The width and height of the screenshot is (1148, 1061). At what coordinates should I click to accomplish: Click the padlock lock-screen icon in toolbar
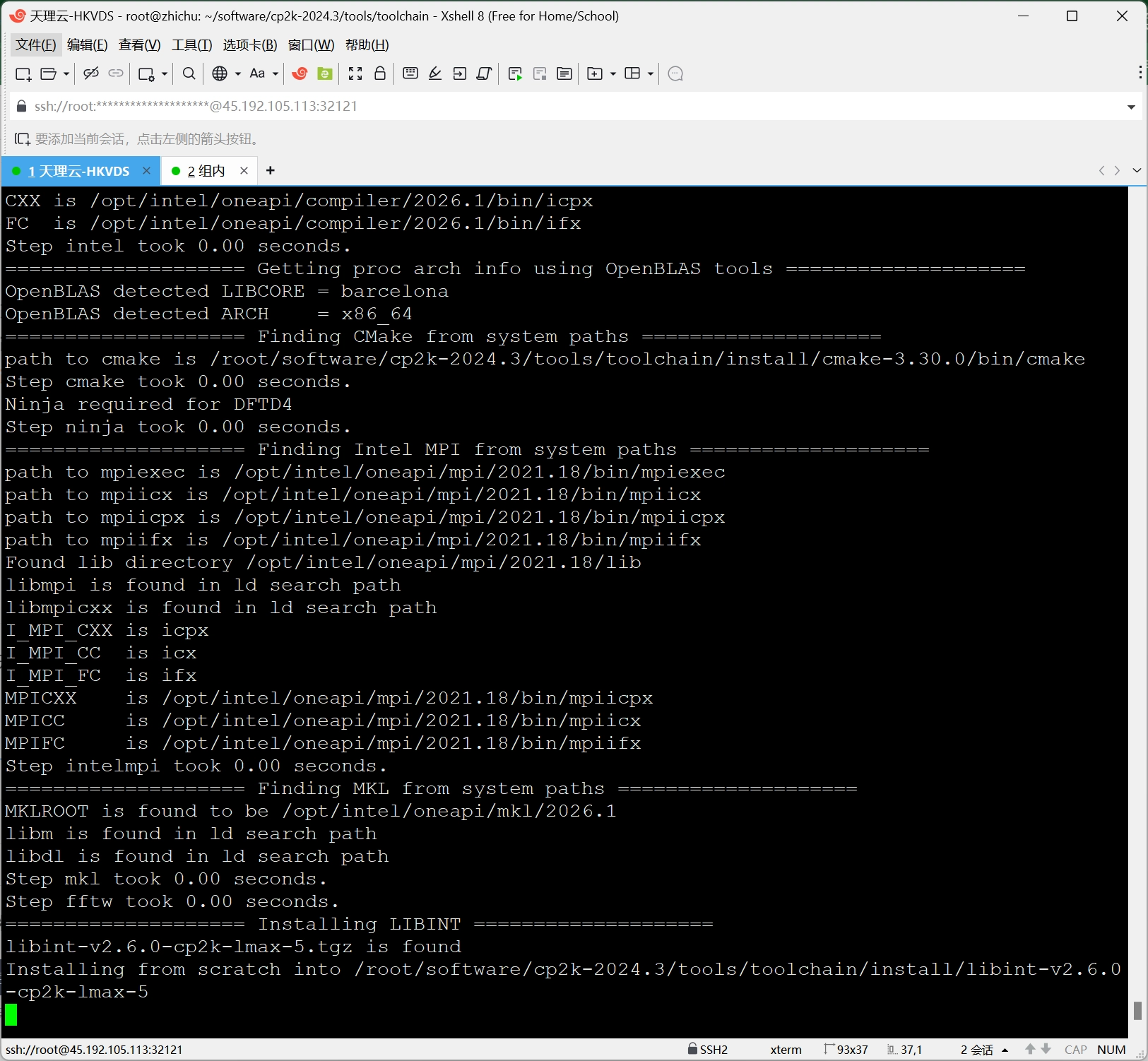[380, 73]
